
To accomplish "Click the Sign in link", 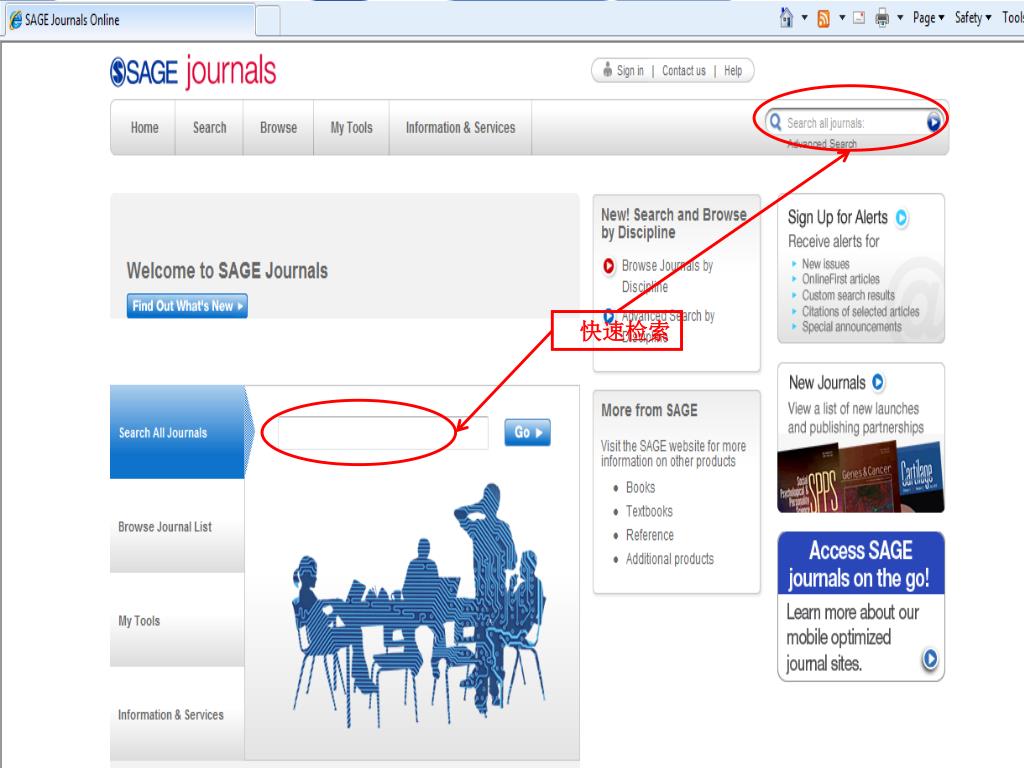I will (630, 71).
